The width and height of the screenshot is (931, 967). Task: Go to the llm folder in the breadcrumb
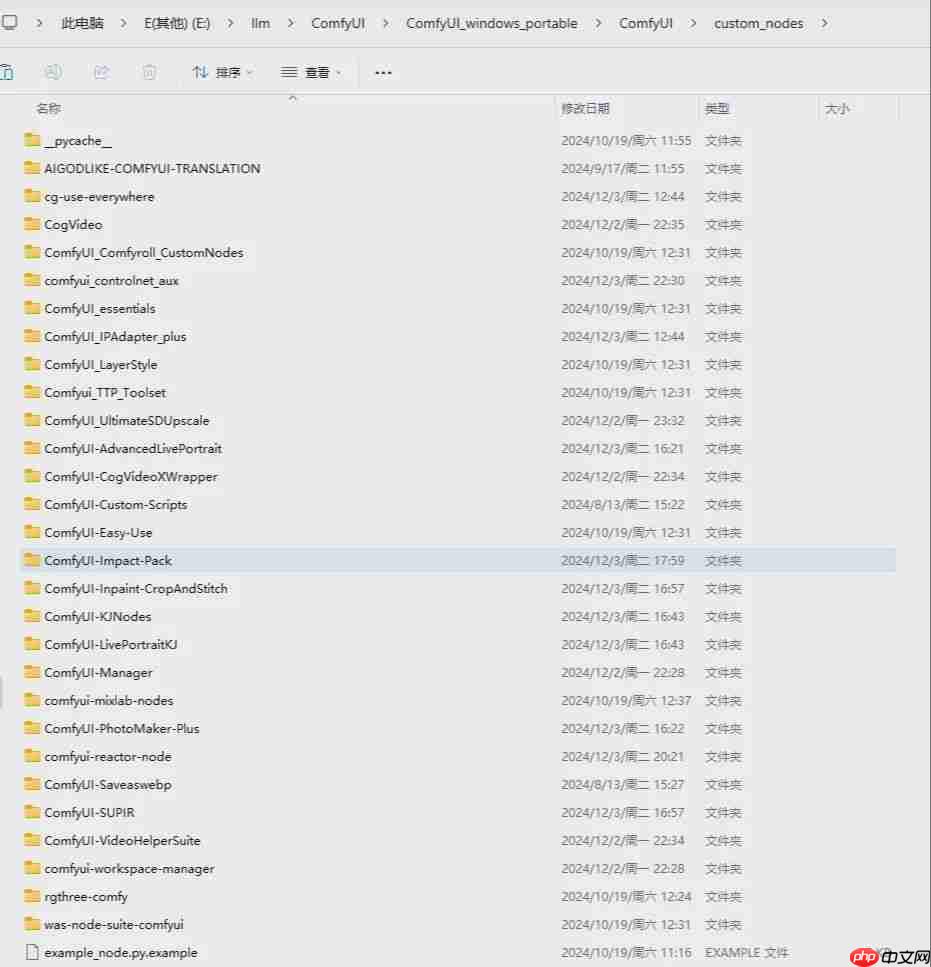click(260, 23)
